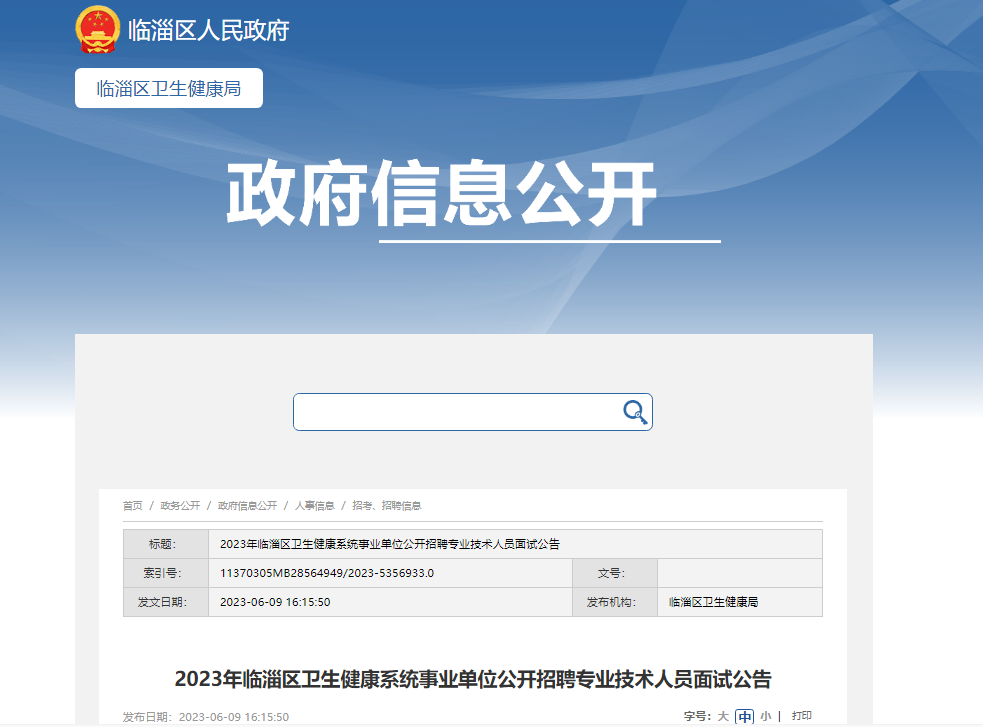Focus the search input field
Screen dimensions: 983x727
click(x=455, y=412)
